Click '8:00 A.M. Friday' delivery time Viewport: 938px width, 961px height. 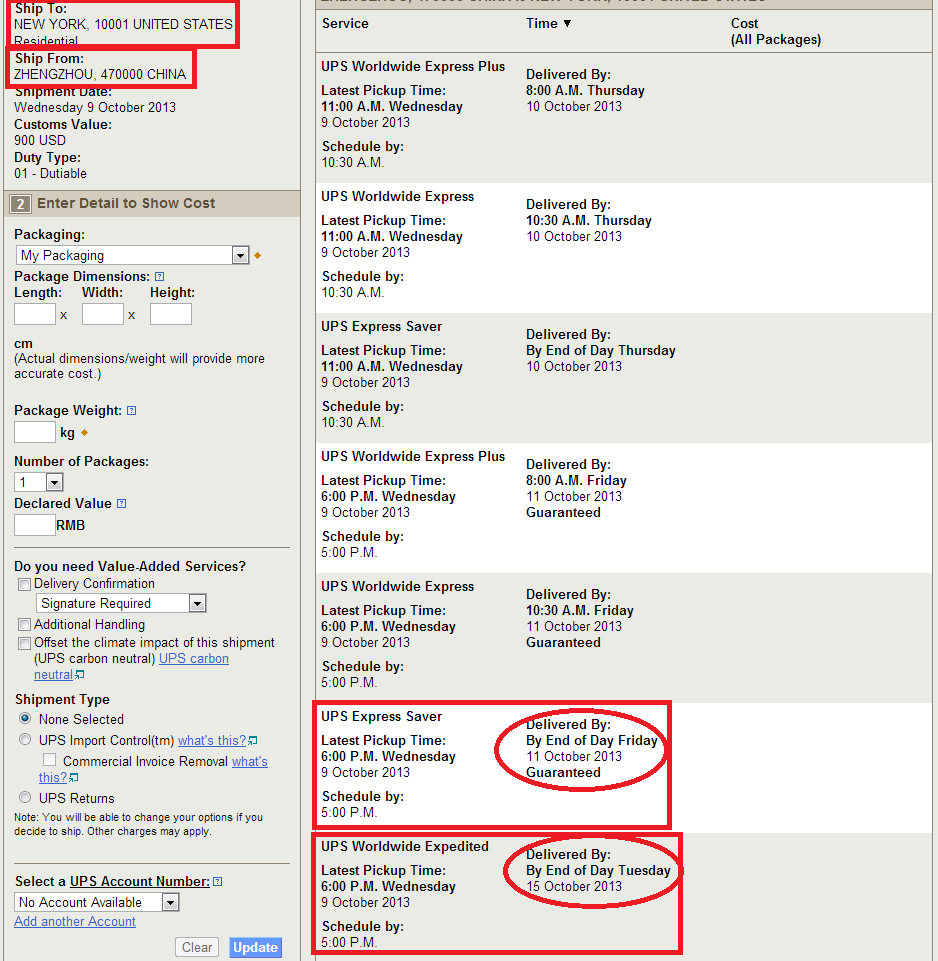[576, 480]
